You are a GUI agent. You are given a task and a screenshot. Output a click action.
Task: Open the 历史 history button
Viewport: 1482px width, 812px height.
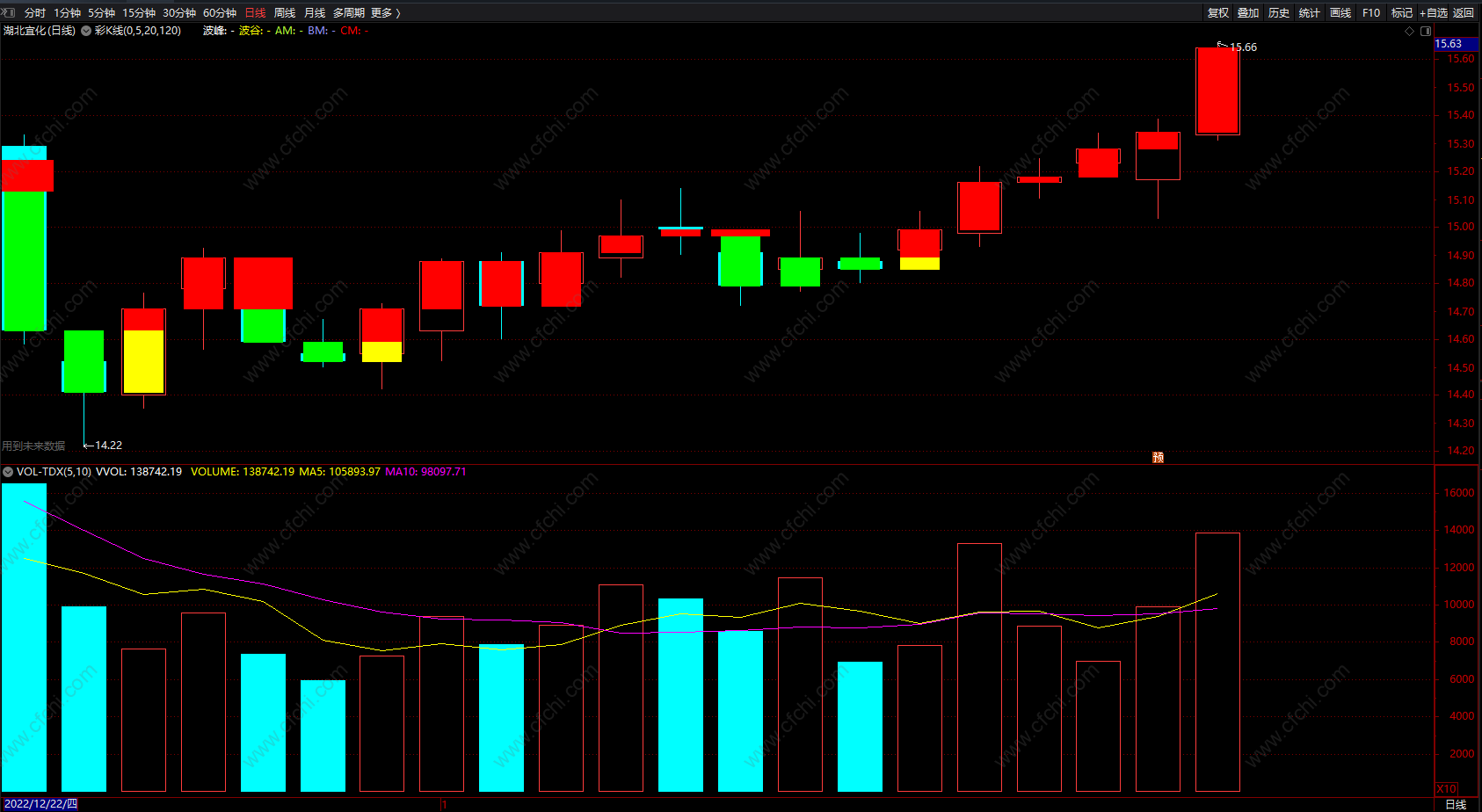coord(1279,12)
